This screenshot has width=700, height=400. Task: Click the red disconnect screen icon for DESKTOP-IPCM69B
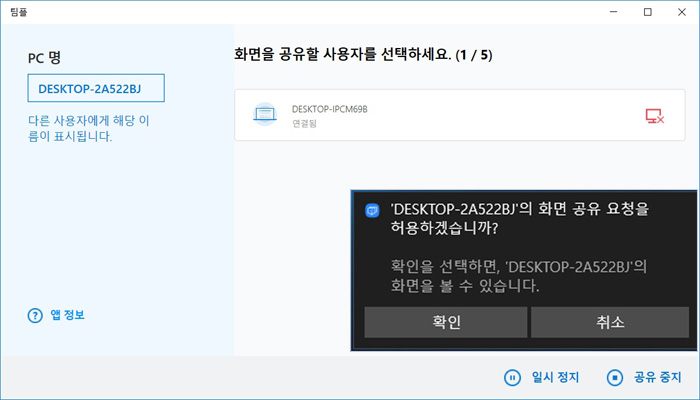tap(655, 116)
